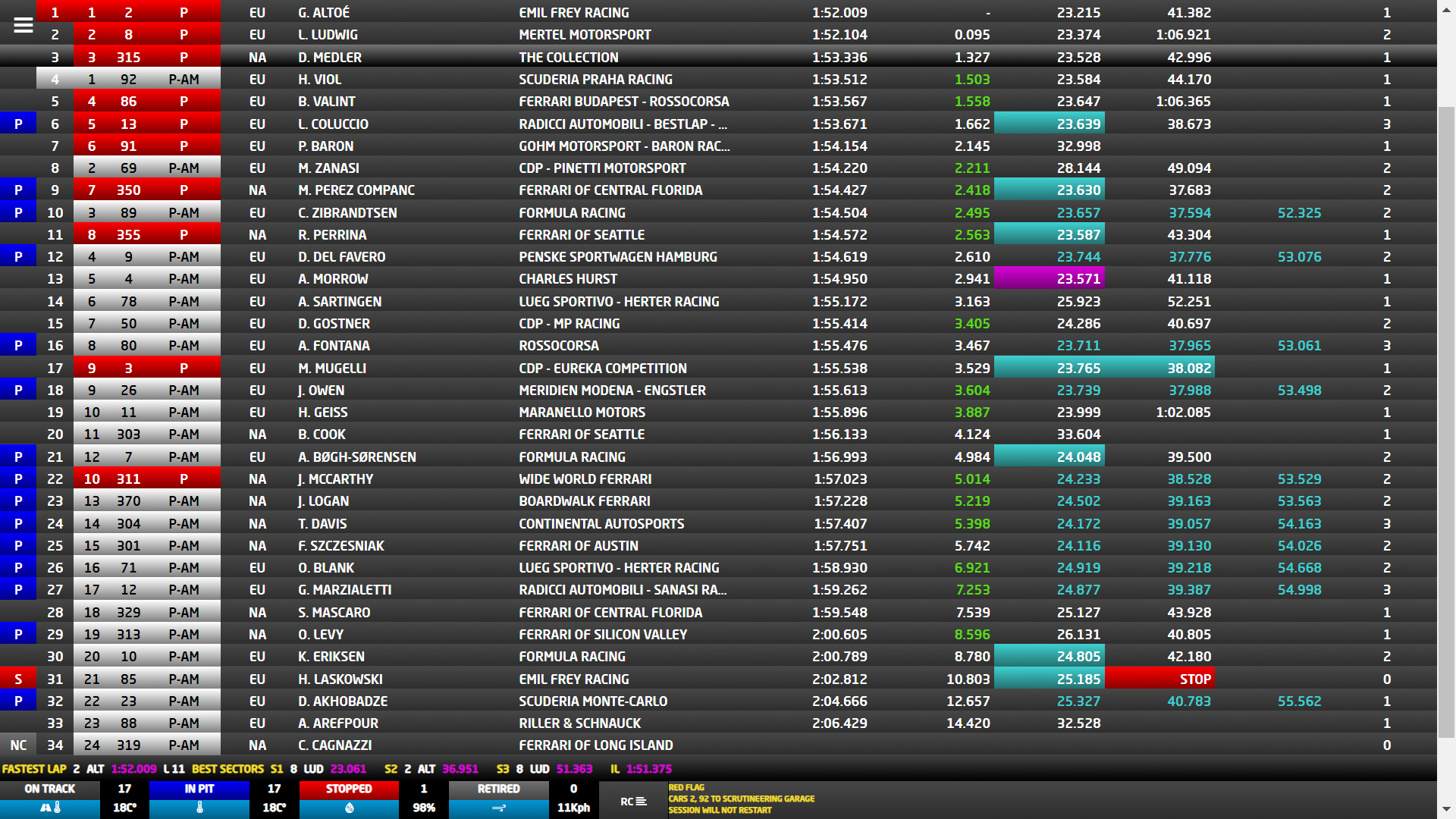Select driver R. PERRINA
The height and width of the screenshot is (819, 1456).
(332, 234)
